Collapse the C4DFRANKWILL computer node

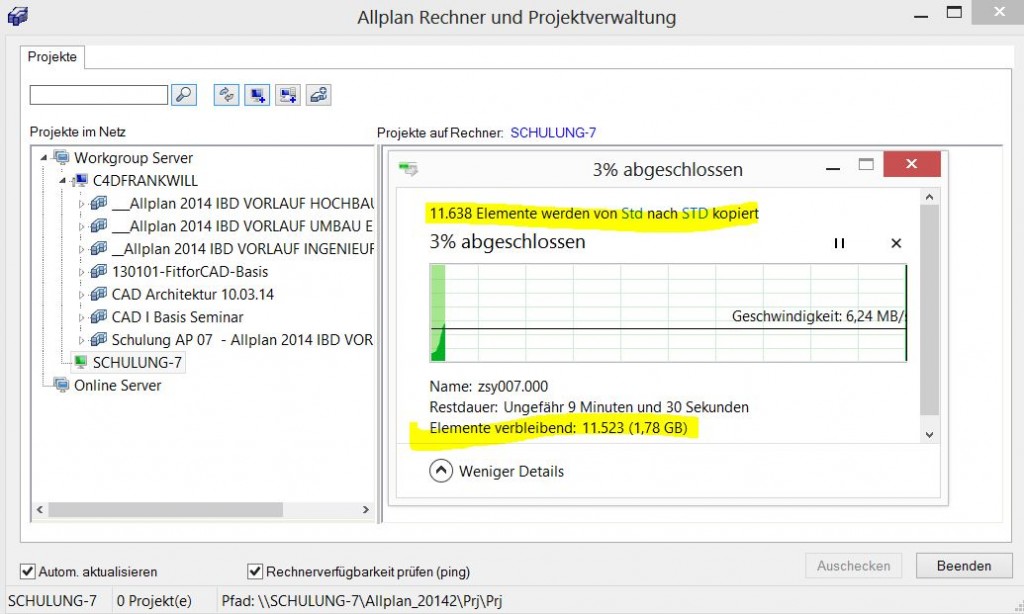pyautogui.click(x=62, y=181)
